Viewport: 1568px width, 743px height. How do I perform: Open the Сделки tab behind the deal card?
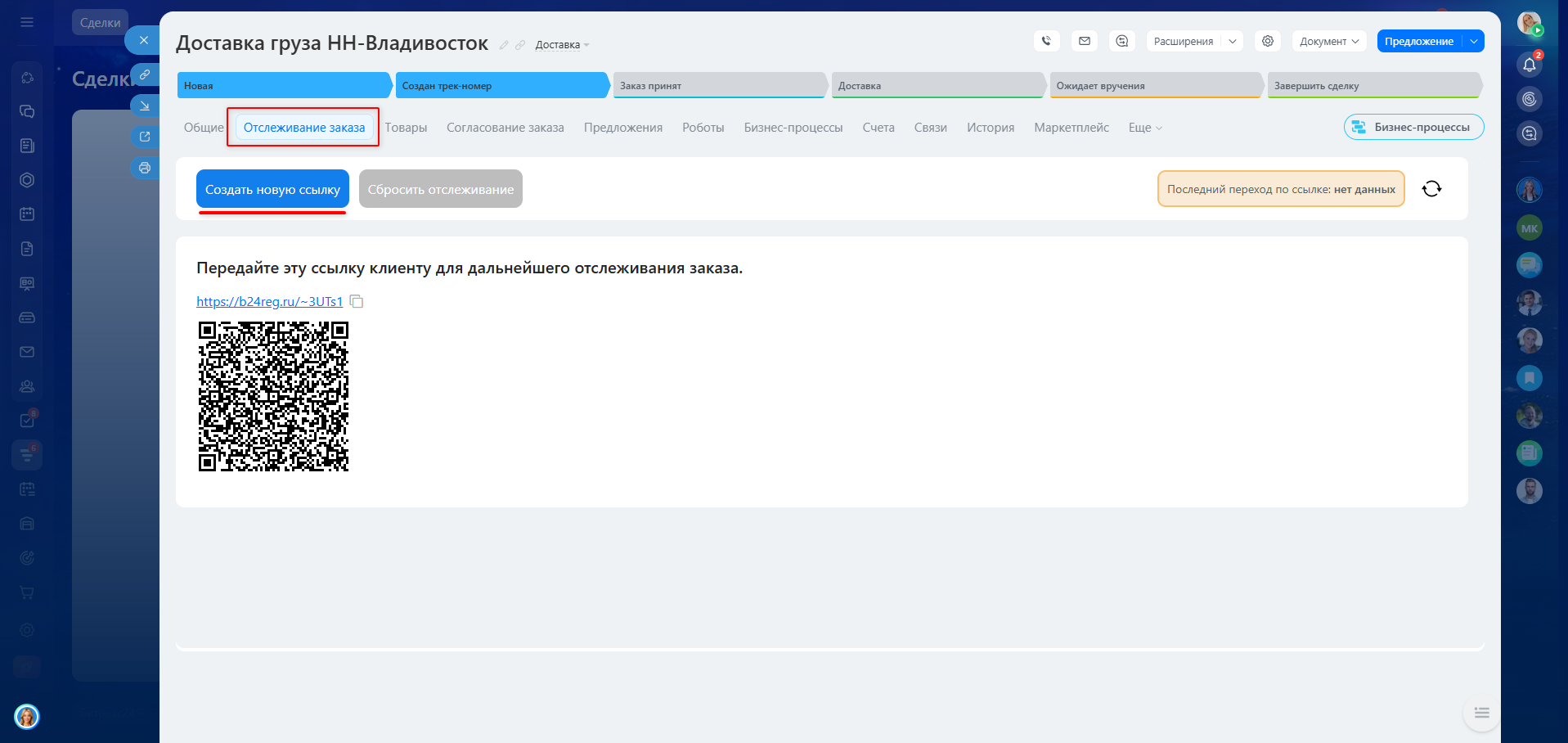(x=100, y=23)
